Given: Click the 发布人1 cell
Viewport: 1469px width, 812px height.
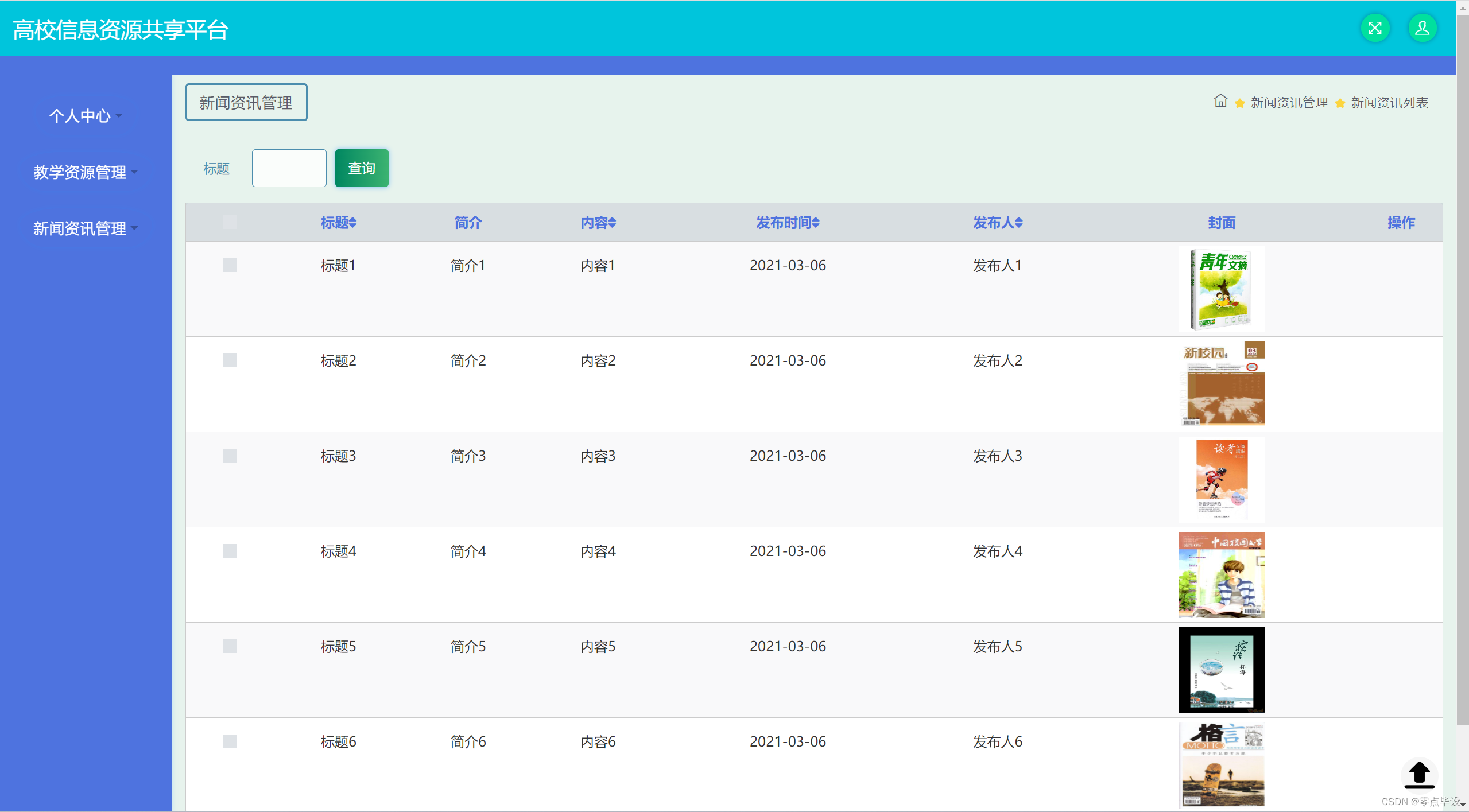Looking at the screenshot, I should [998, 266].
